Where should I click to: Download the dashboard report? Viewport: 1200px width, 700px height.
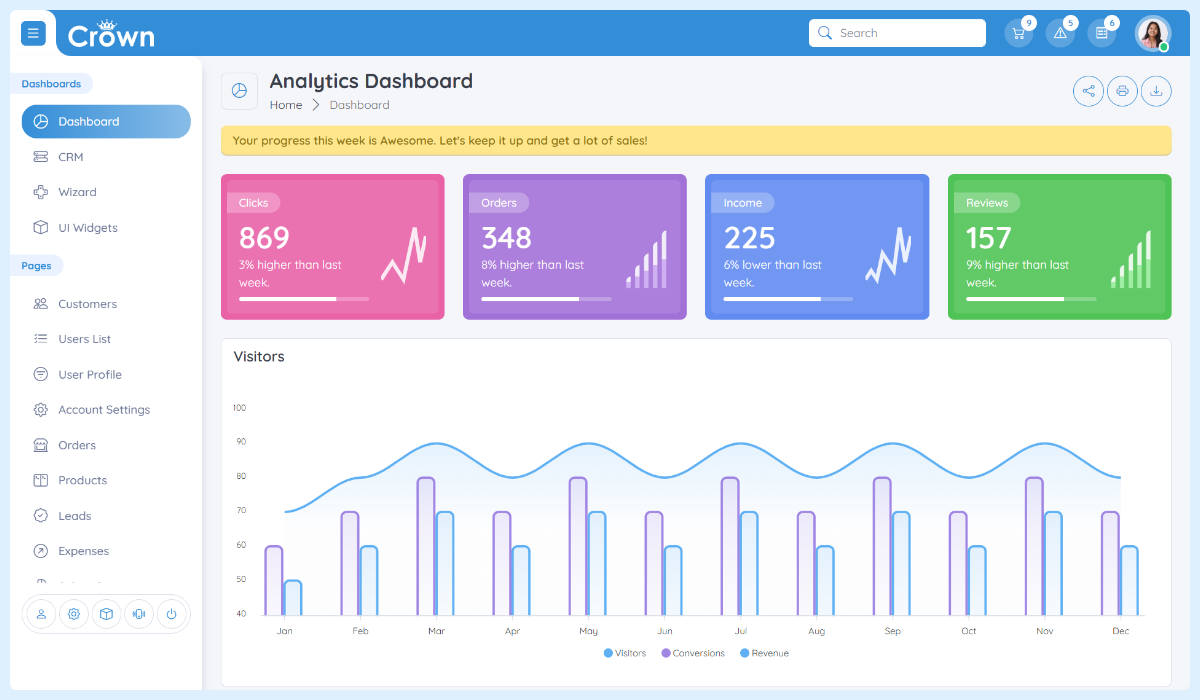point(1156,91)
